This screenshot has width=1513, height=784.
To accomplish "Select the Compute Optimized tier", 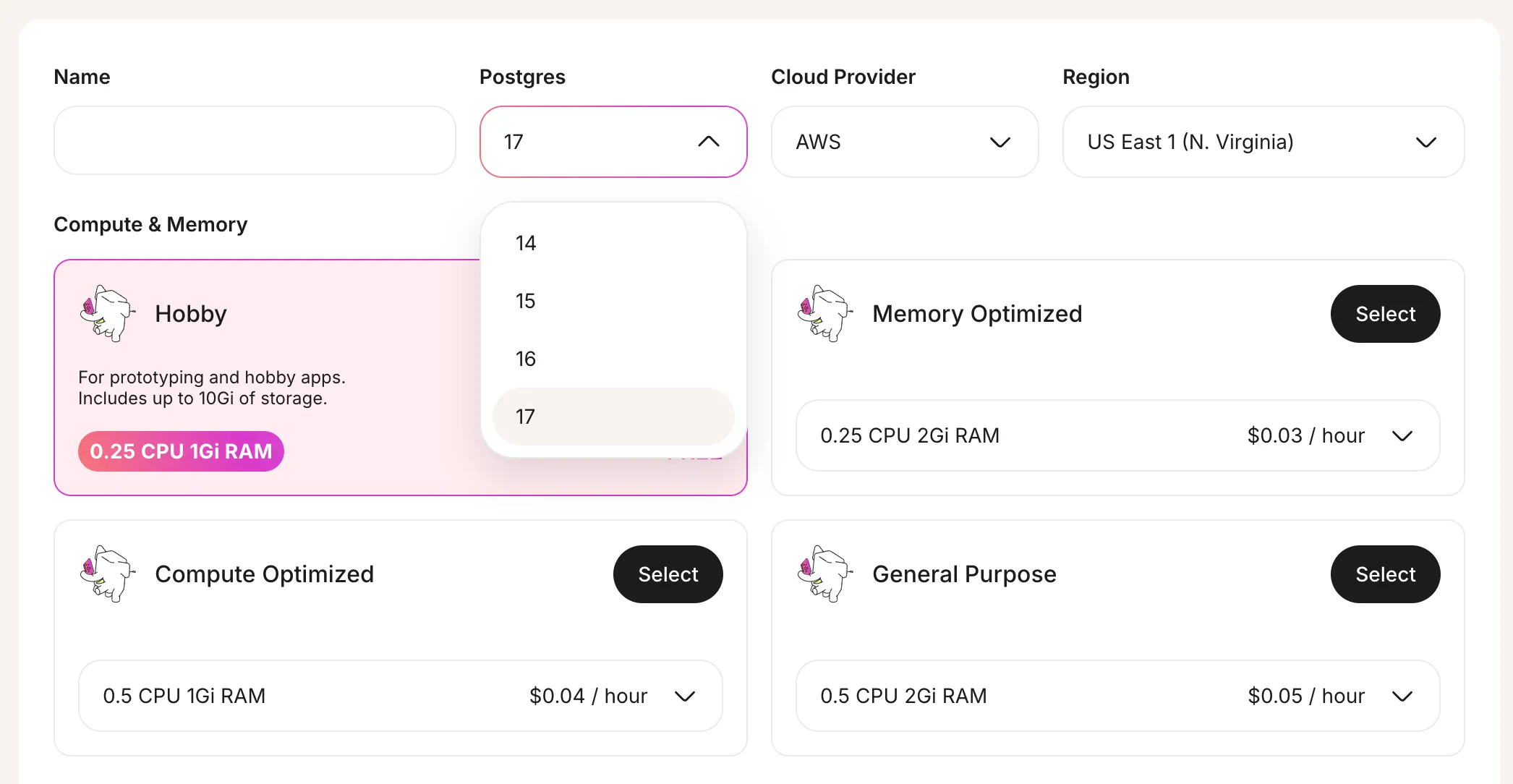I will (x=668, y=573).
